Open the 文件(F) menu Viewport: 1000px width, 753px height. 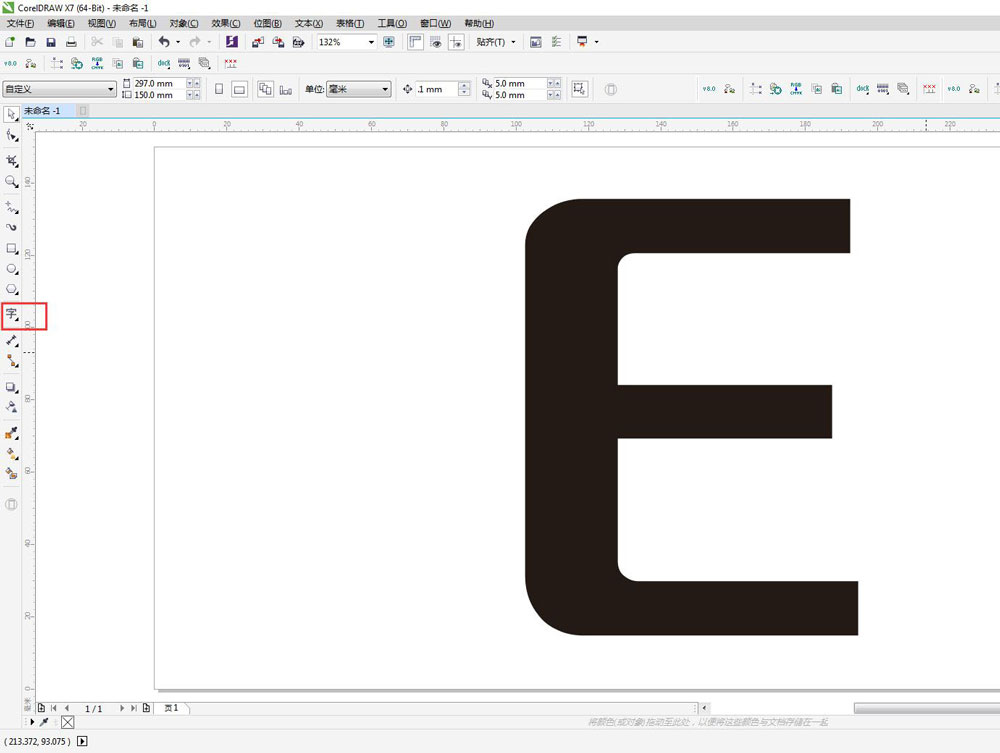click(20, 23)
